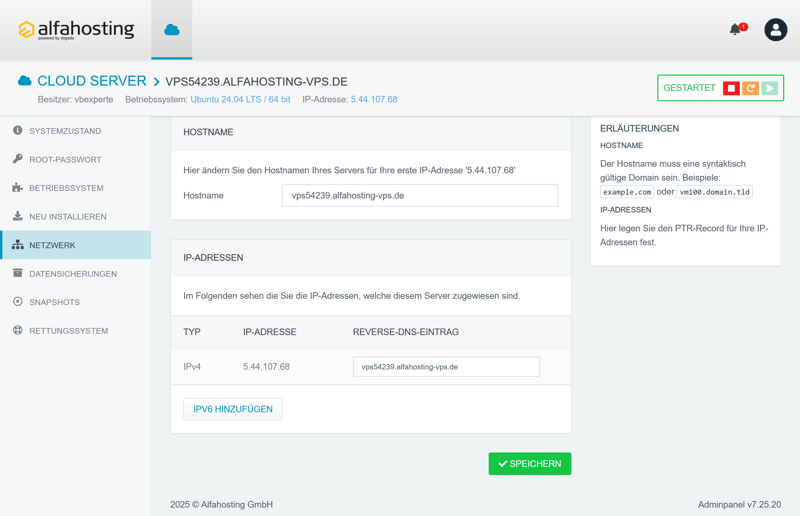Click the vm100.domain.tld code sample
Image resolution: width=800 pixels, height=516 pixels.
(x=714, y=192)
